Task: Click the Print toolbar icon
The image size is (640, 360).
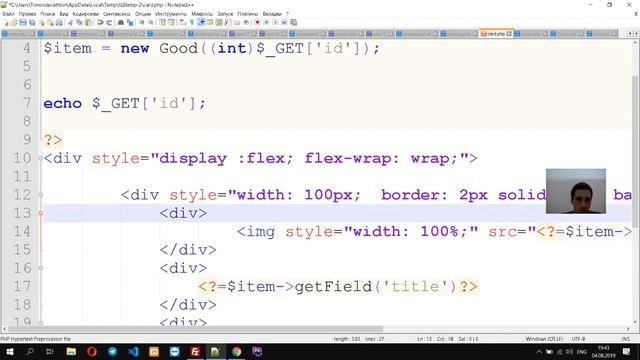Action: point(59,23)
